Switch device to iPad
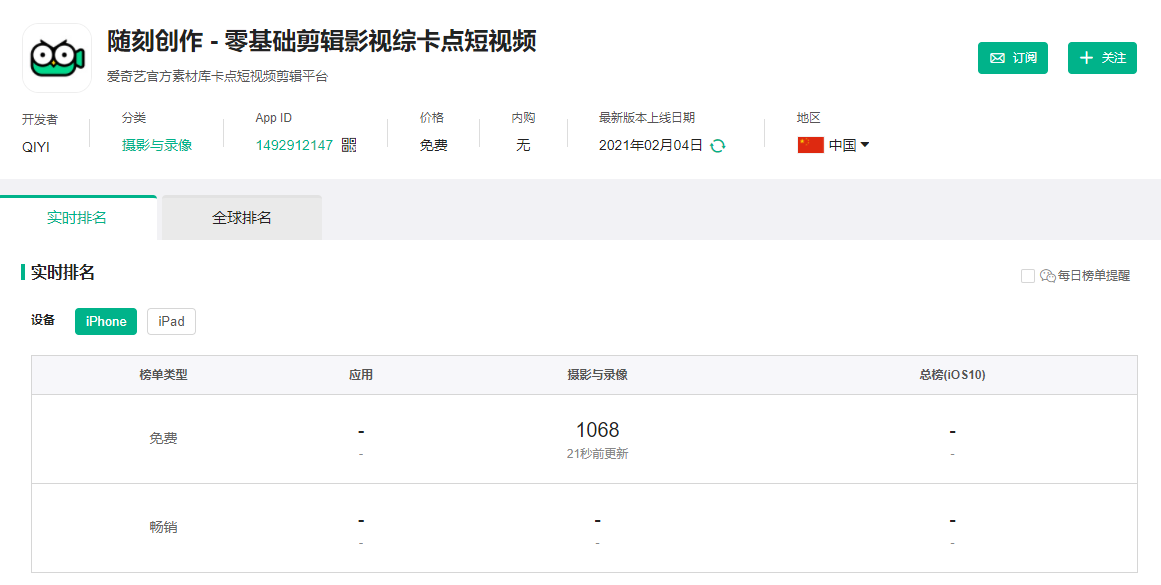1161x585 pixels. (x=171, y=321)
